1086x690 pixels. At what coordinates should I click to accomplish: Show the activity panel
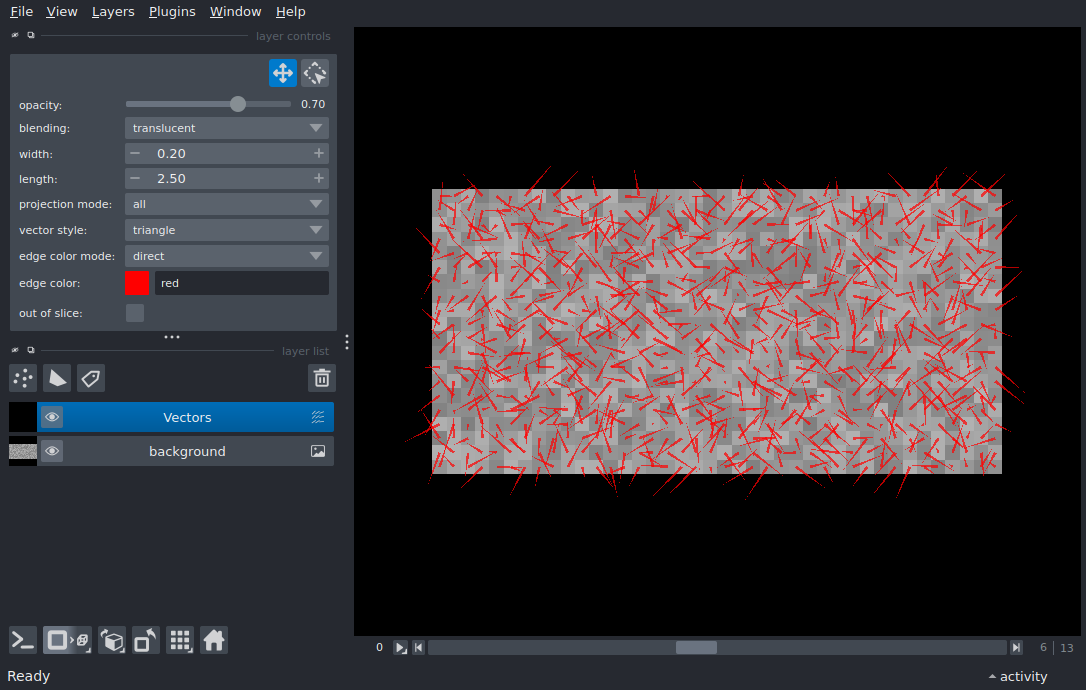click(x=1017, y=676)
